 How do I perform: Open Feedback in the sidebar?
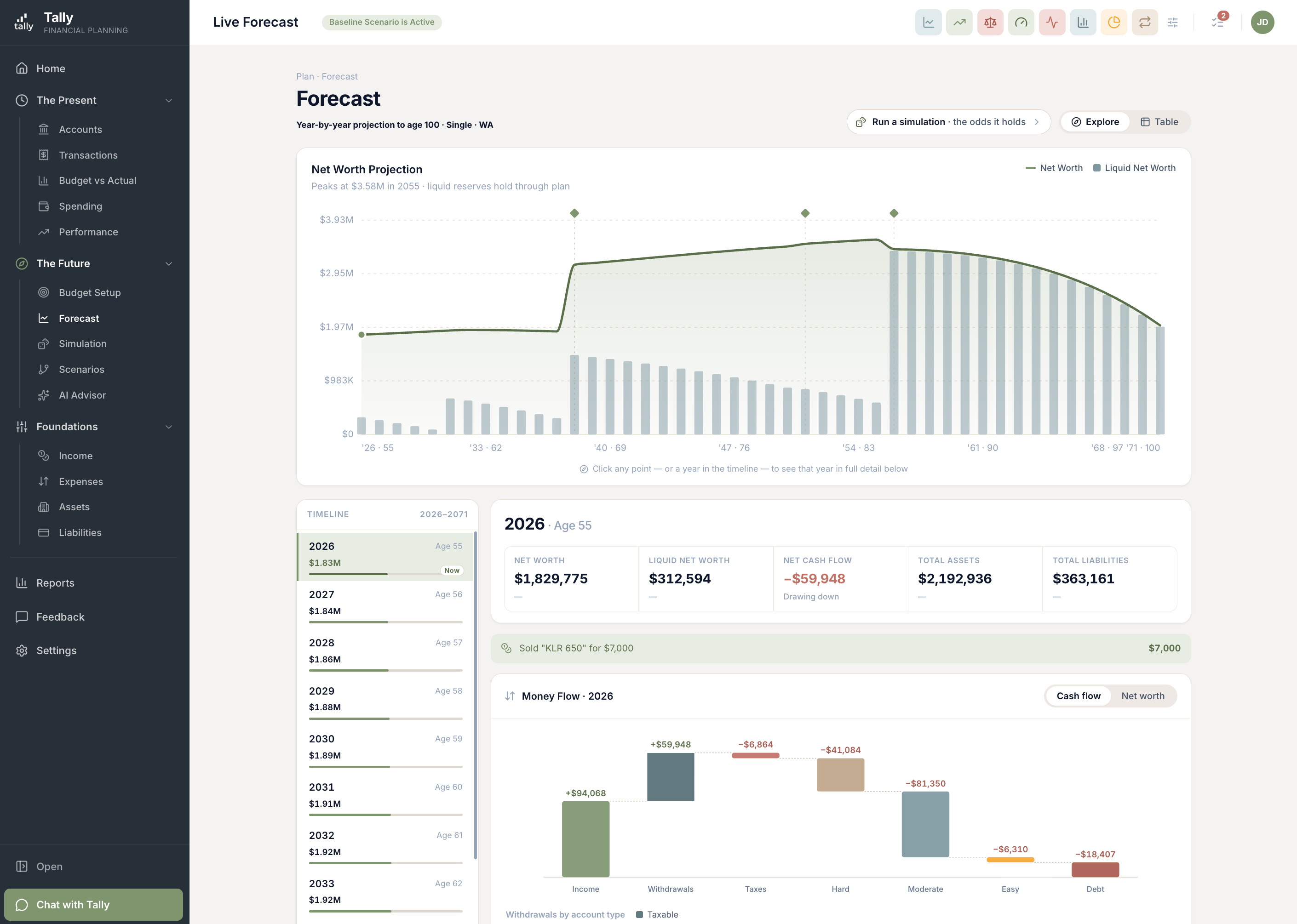point(94,617)
